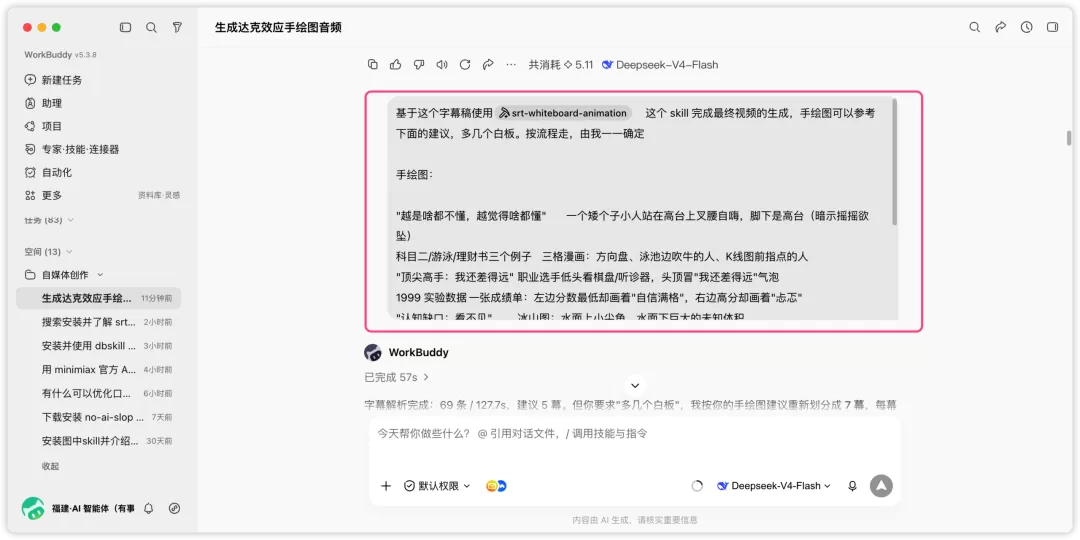Open 更多 in the sidebar
The width and height of the screenshot is (1080, 540).
pyautogui.click(x=52, y=196)
